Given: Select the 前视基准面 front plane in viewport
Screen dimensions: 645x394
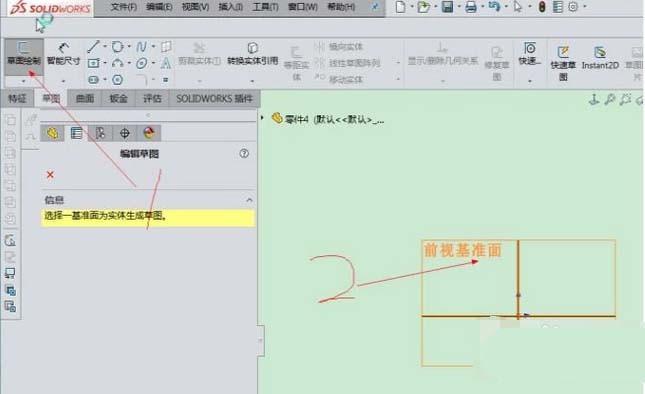Looking at the screenshot, I should point(463,250).
